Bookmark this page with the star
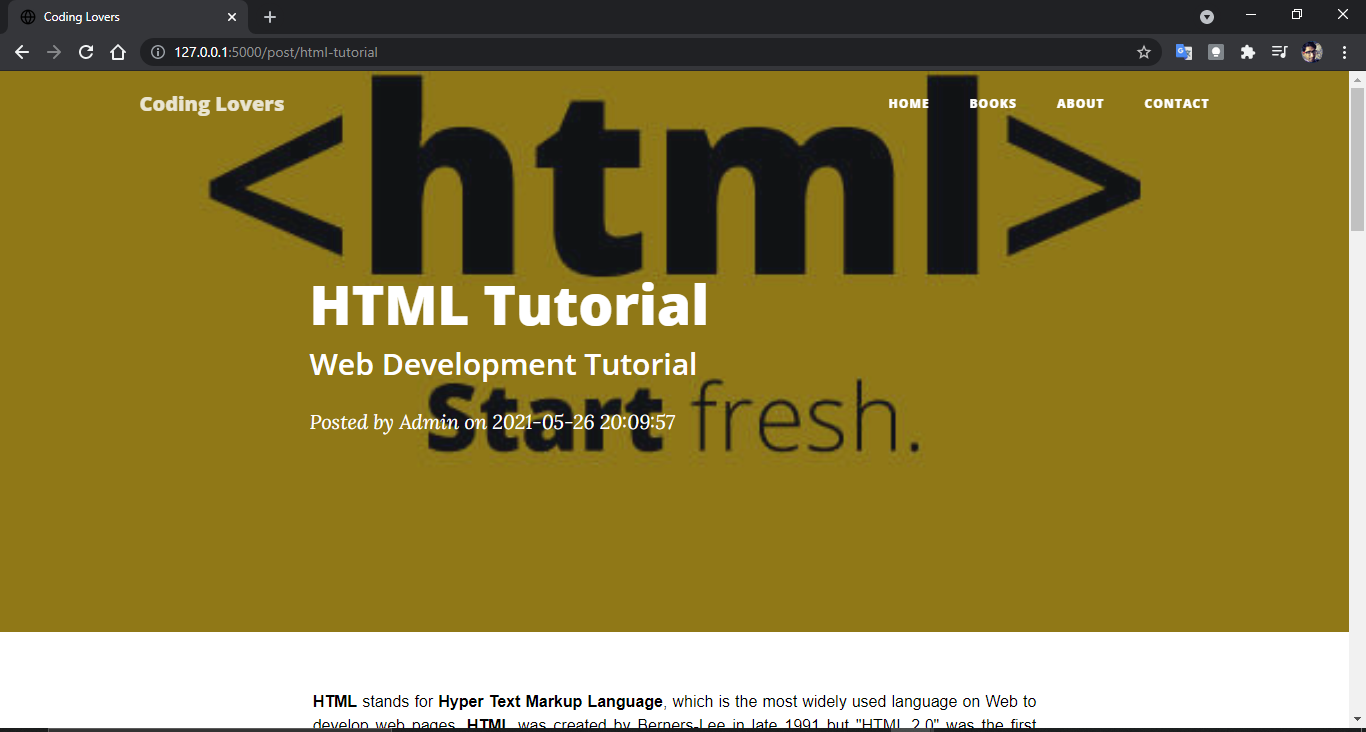This screenshot has height=732, width=1366. tap(1143, 51)
